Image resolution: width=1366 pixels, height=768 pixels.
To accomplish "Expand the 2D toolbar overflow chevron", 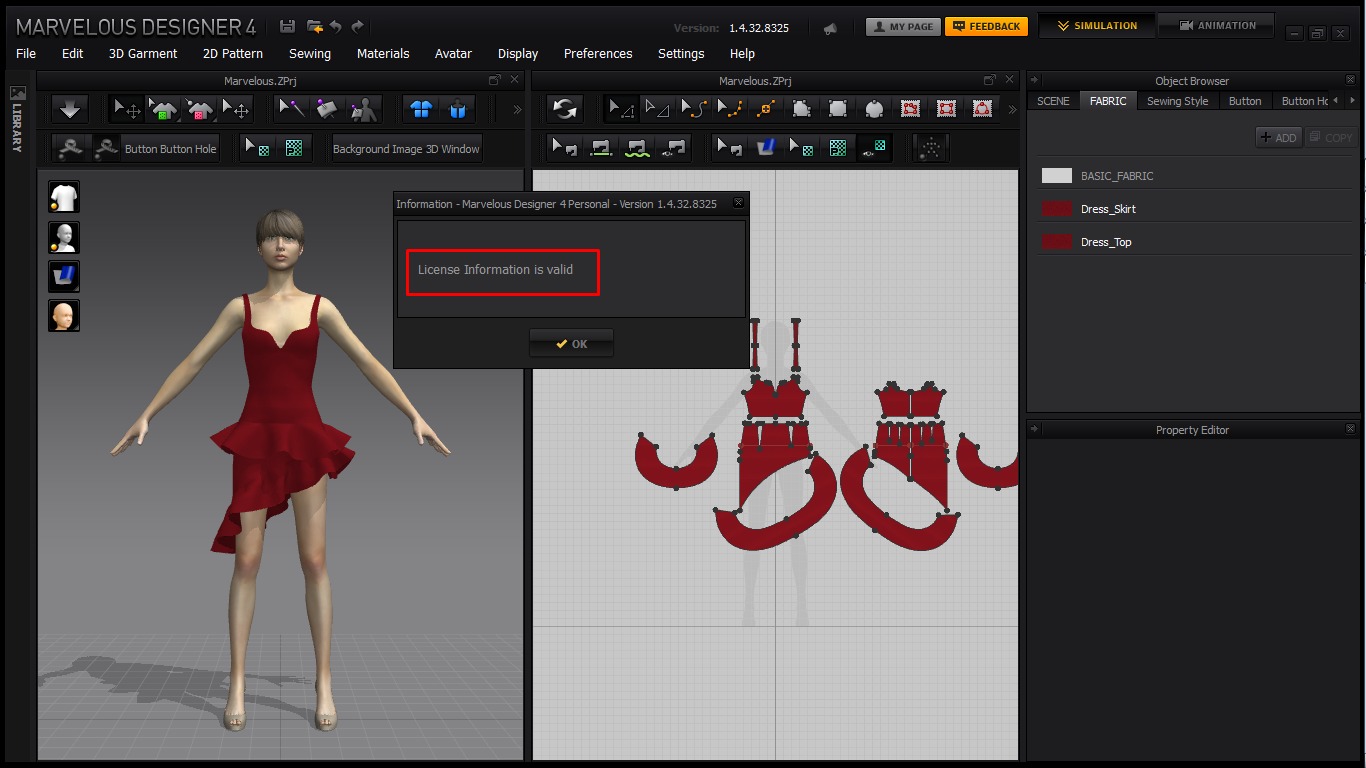I will tap(1011, 110).
